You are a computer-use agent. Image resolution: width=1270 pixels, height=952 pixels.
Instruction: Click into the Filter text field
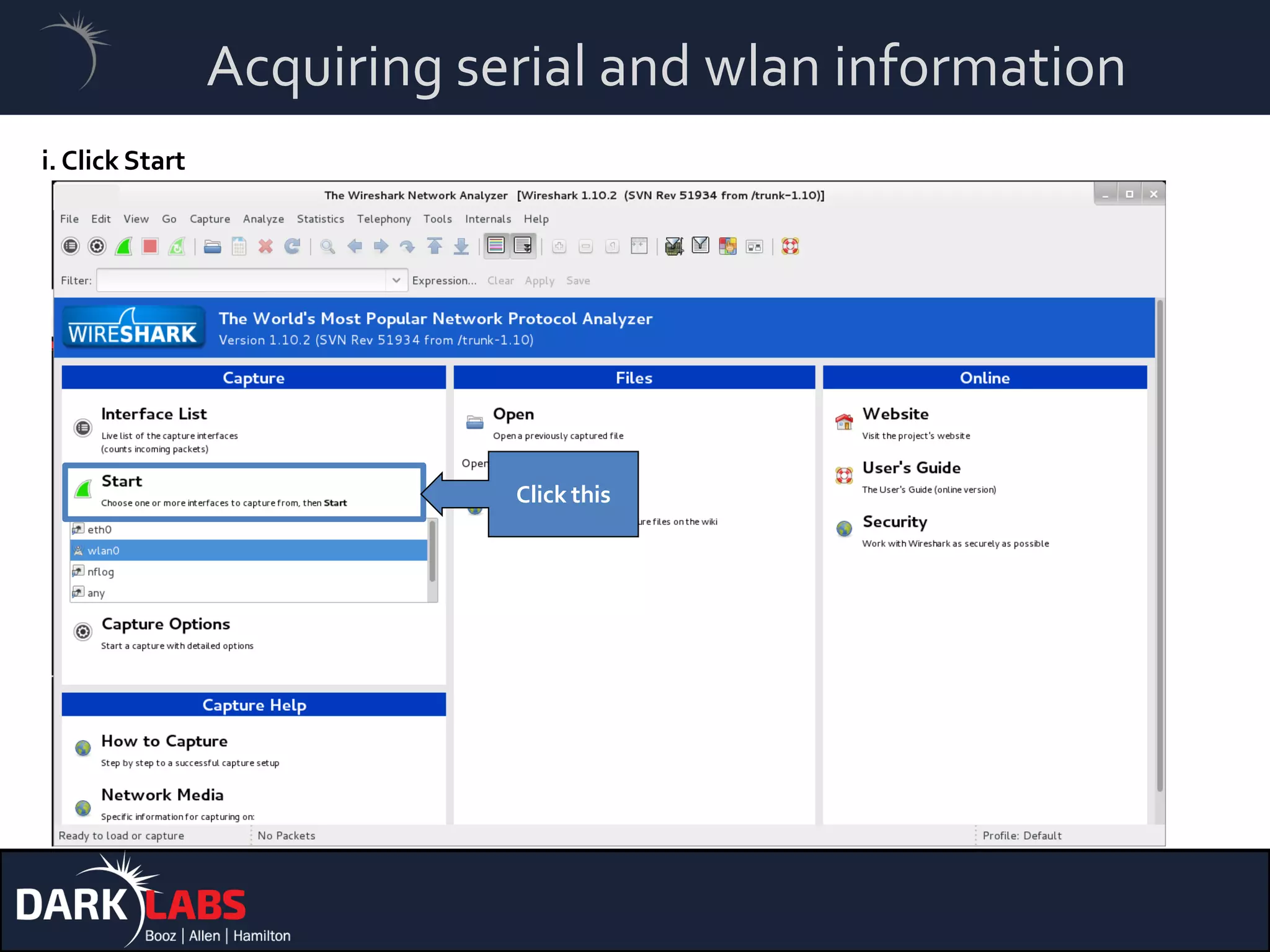[x=242, y=280]
